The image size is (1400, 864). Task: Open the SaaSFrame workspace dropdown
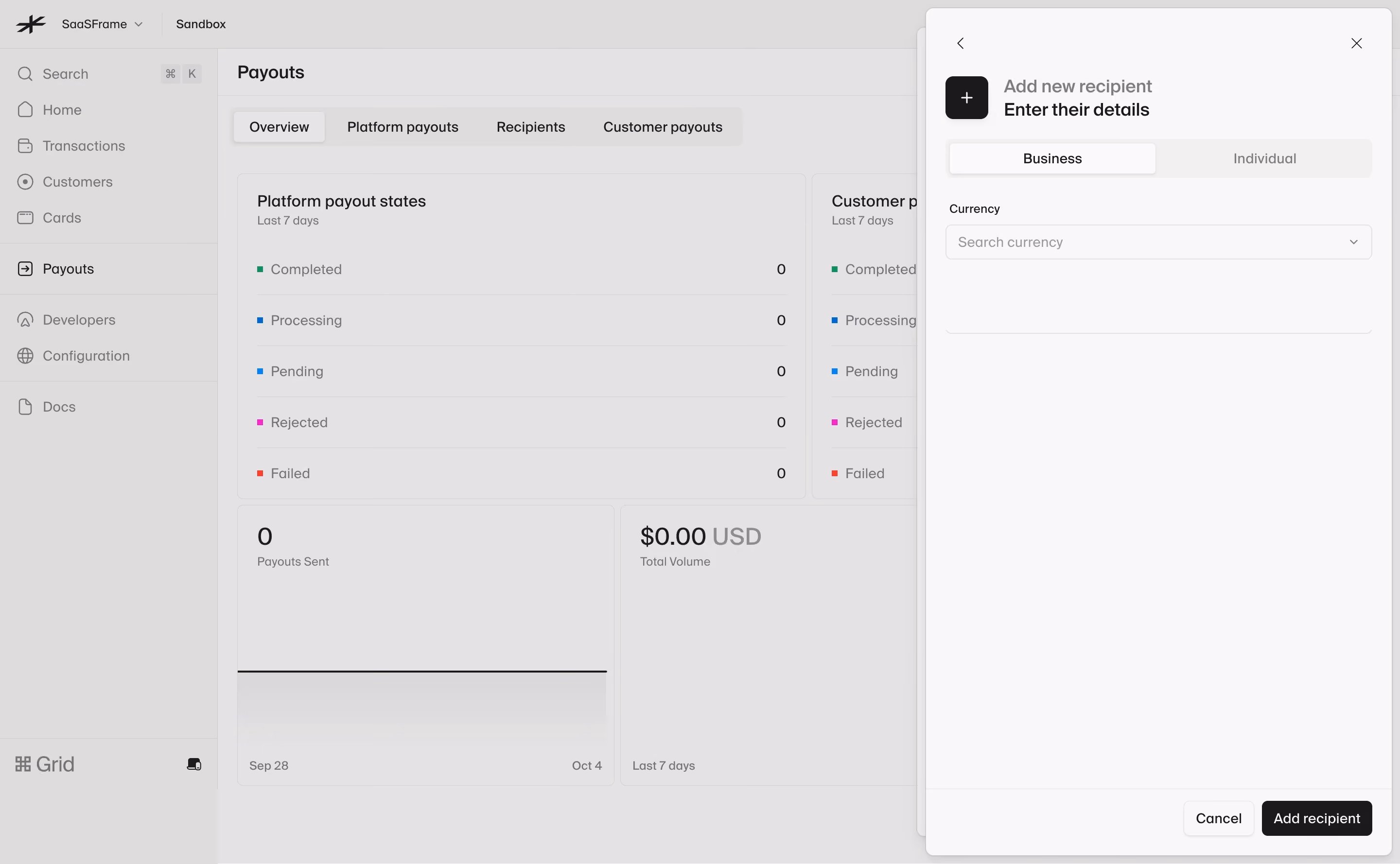click(x=103, y=24)
